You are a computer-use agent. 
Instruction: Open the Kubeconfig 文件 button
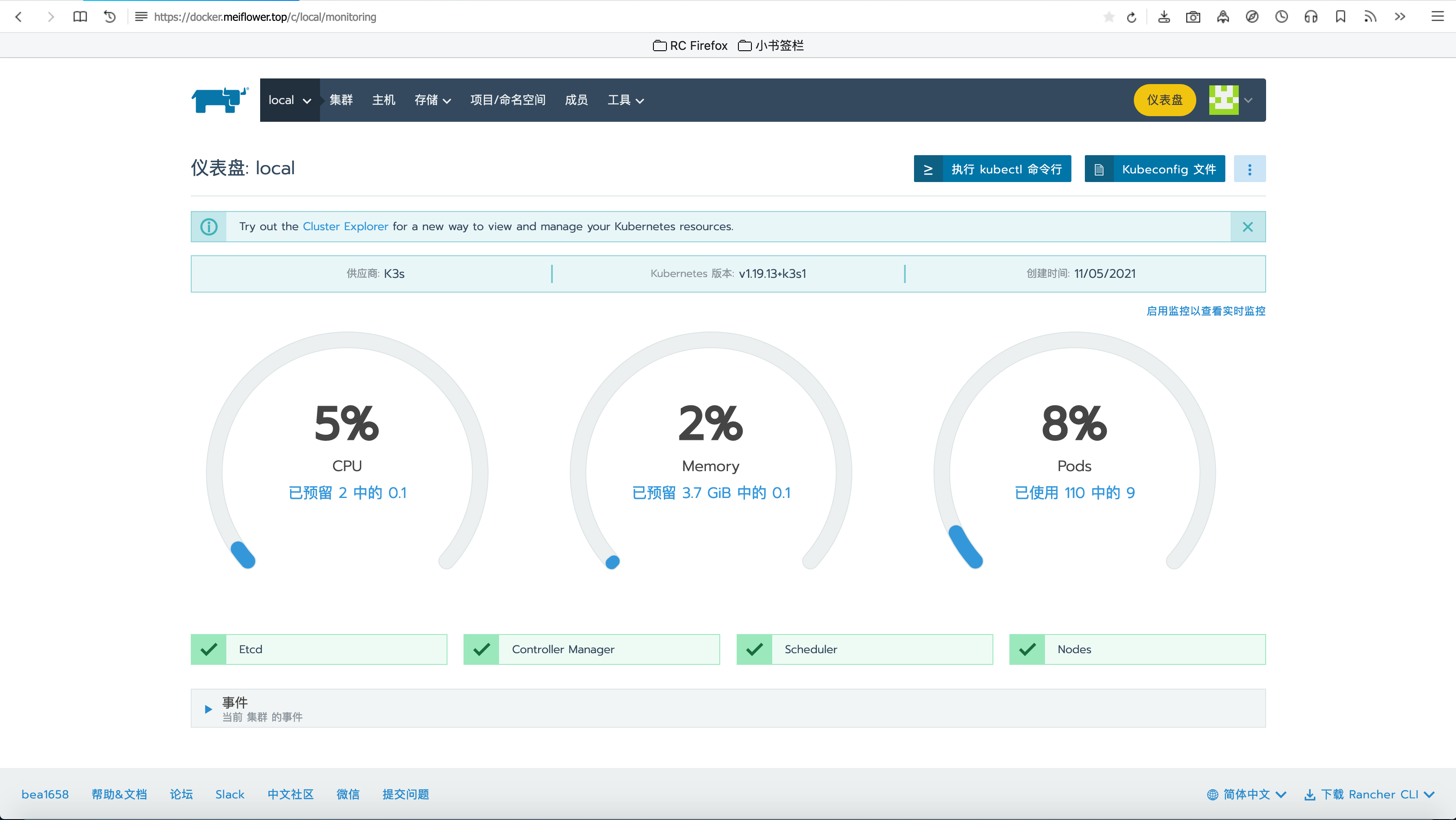point(1155,169)
